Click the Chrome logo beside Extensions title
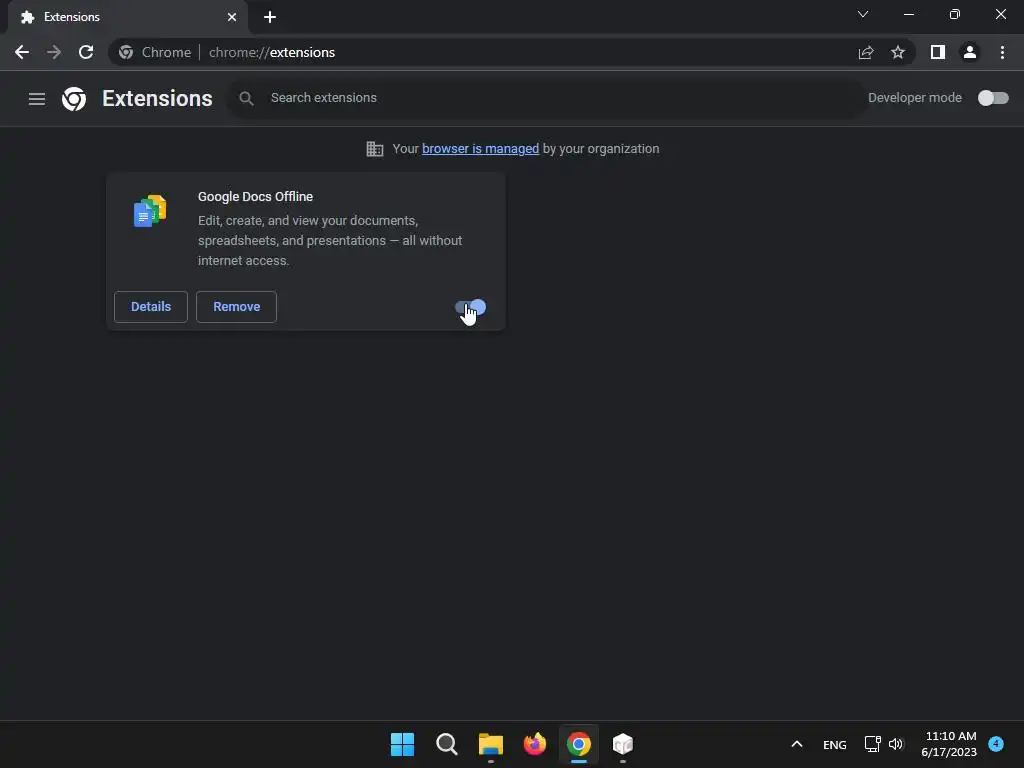This screenshot has width=1024, height=768. (74, 99)
